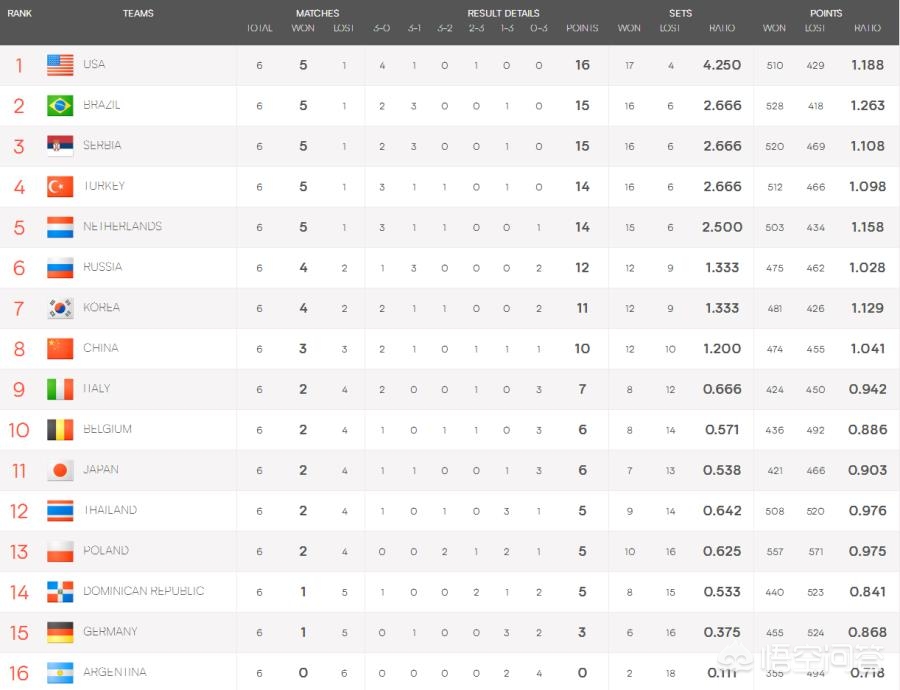Click the Korea flag icon
Image resolution: width=900 pixels, height=690 pixels.
click(x=60, y=308)
